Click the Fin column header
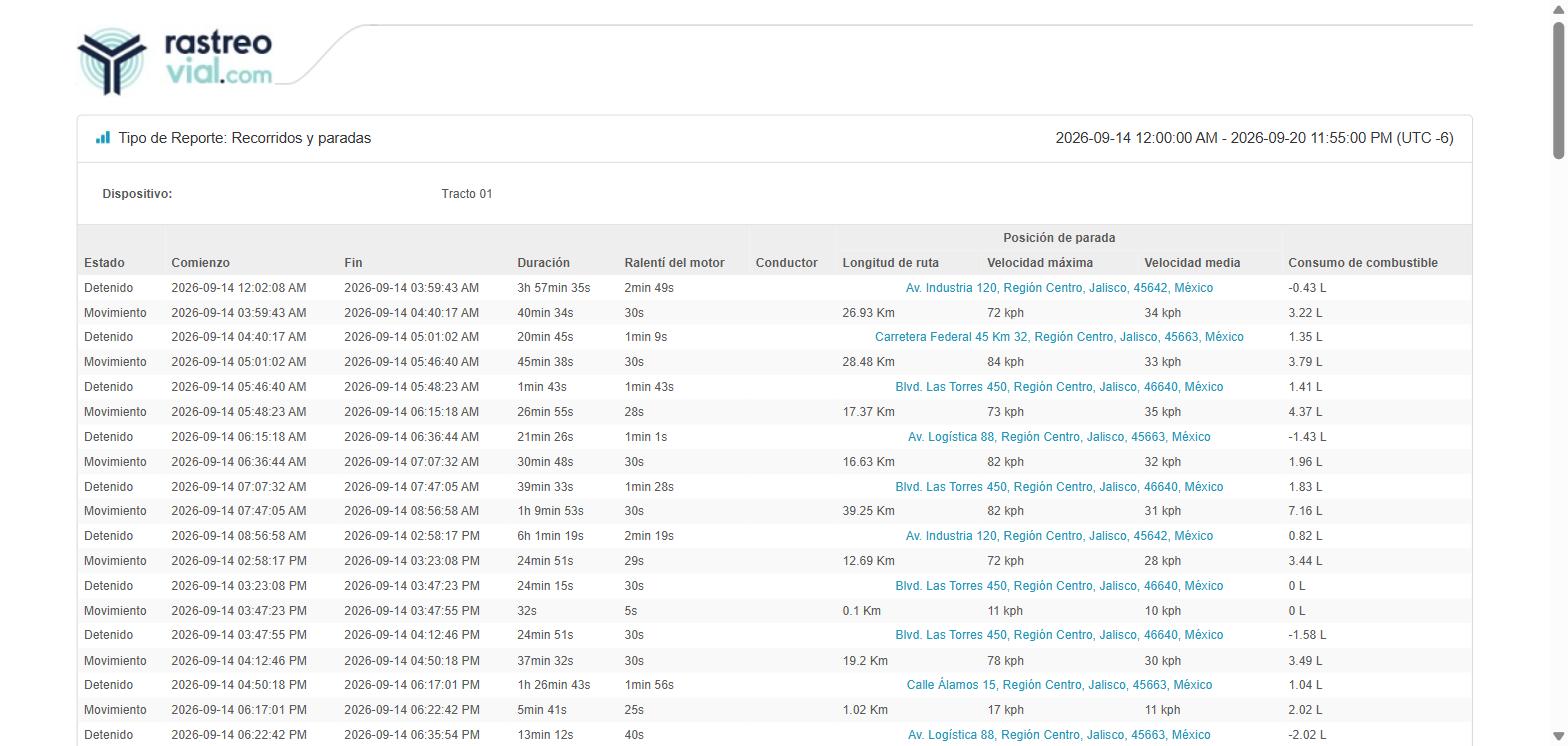The height and width of the screenshot is (746, 1568). tap(353, 263)
